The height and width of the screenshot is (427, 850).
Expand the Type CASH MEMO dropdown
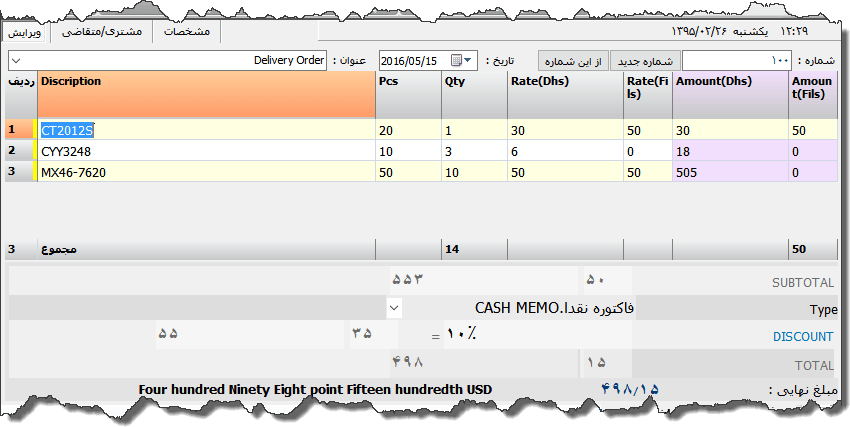pos(394,308)
